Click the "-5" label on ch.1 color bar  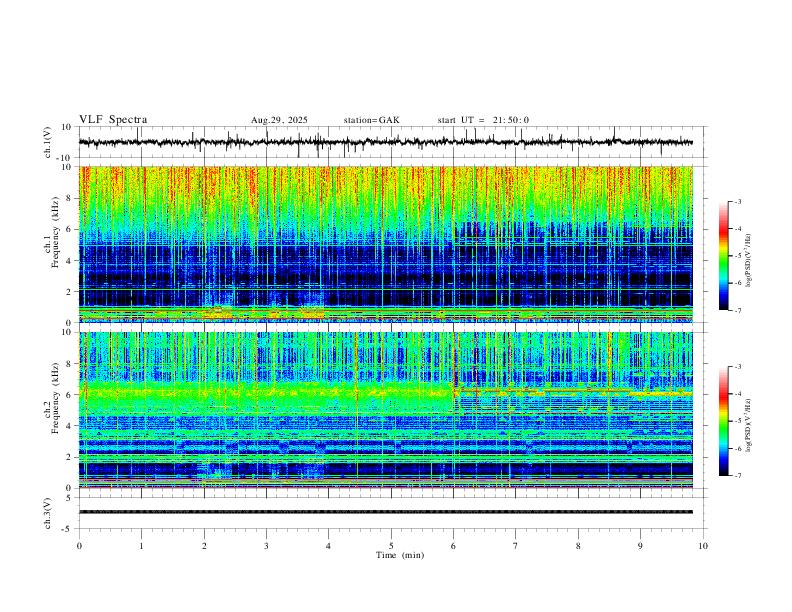[x=738, y=256]
